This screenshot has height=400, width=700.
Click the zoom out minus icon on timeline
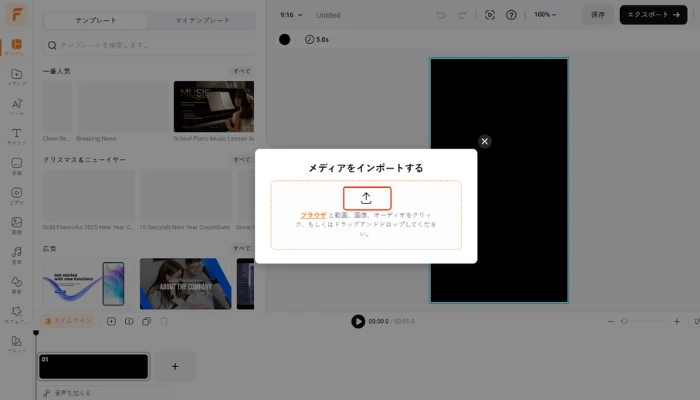[x=611, y=321]
